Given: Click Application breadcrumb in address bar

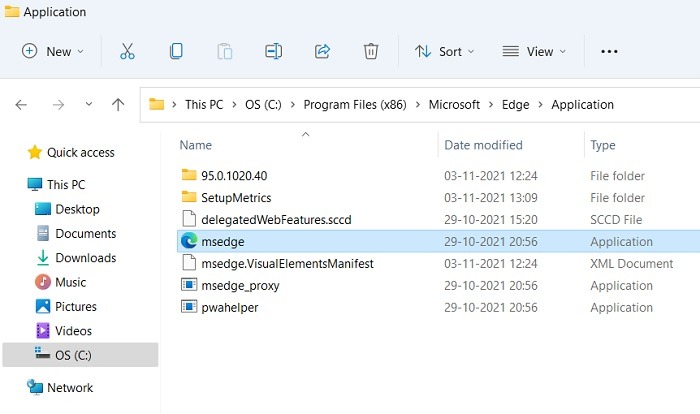Looking at the screenshot, I should coord(582,105).
